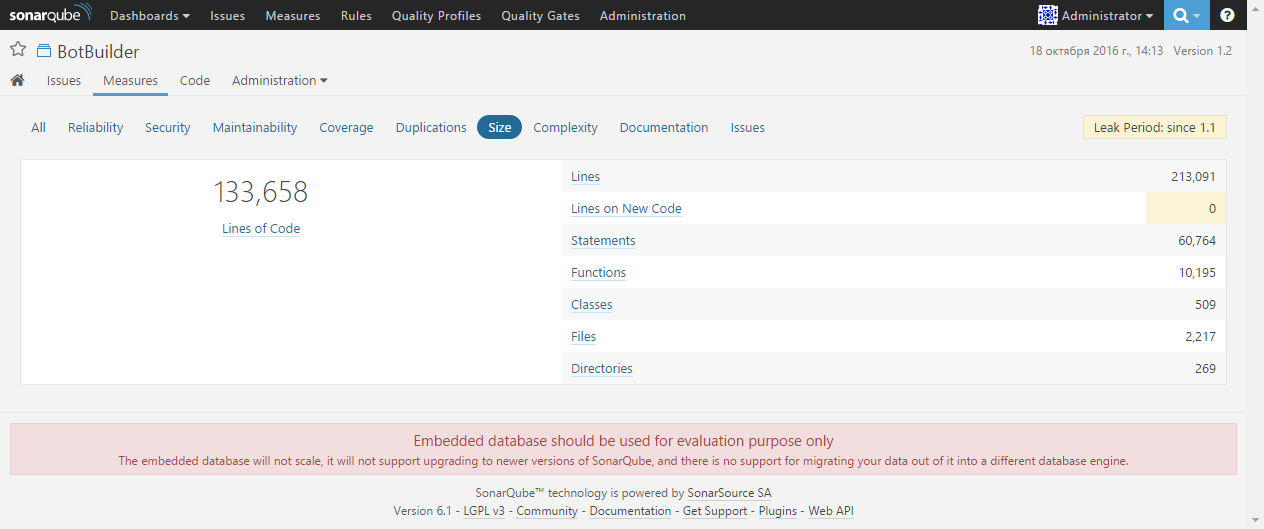Open global Administration in top bar
The width and height of the screenshot is (1264, 529).
point(643,16)
